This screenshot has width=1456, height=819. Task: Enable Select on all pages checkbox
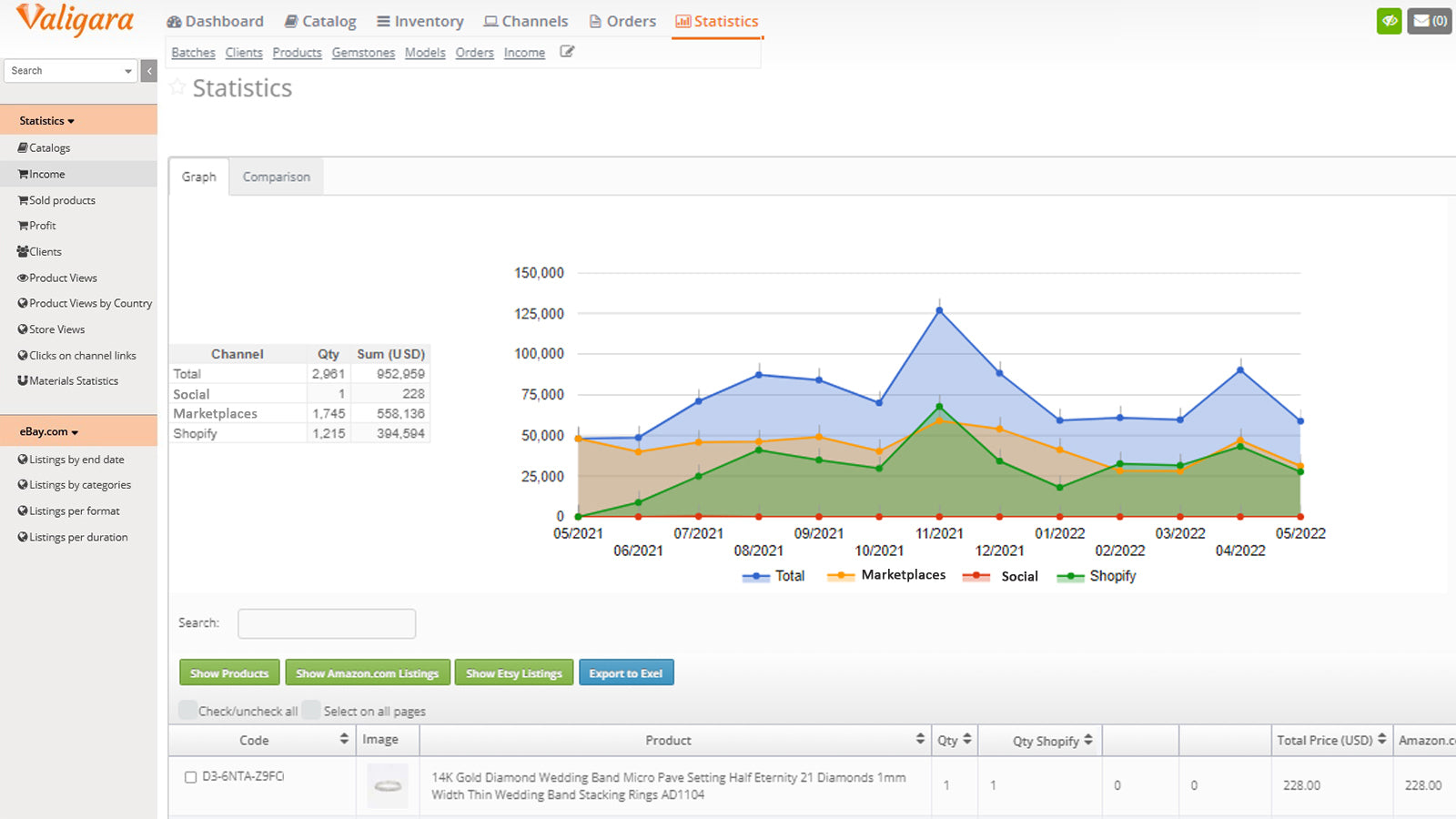pos(311,710)
